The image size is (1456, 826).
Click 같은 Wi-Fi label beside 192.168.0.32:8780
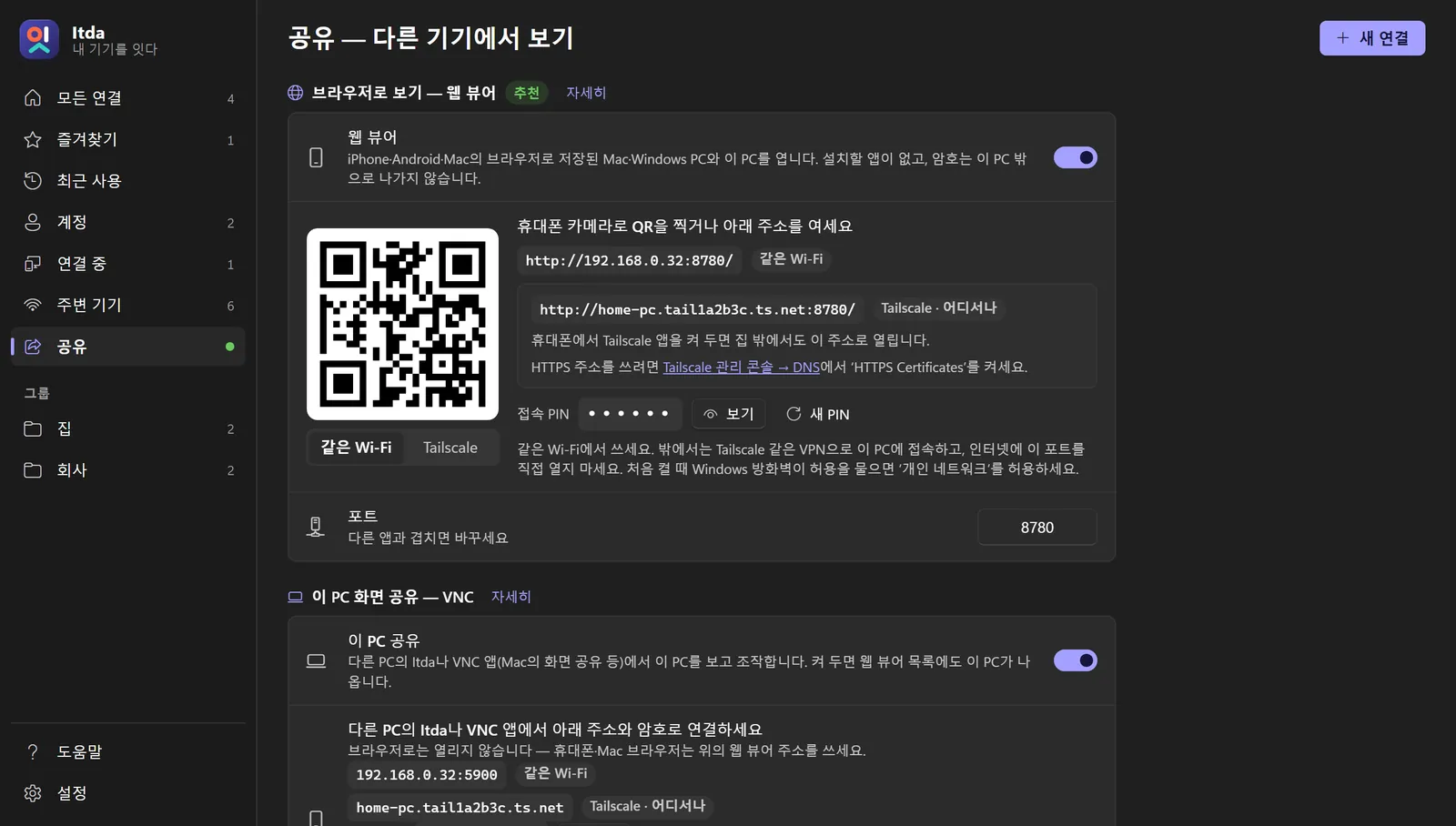pos(792,259)
